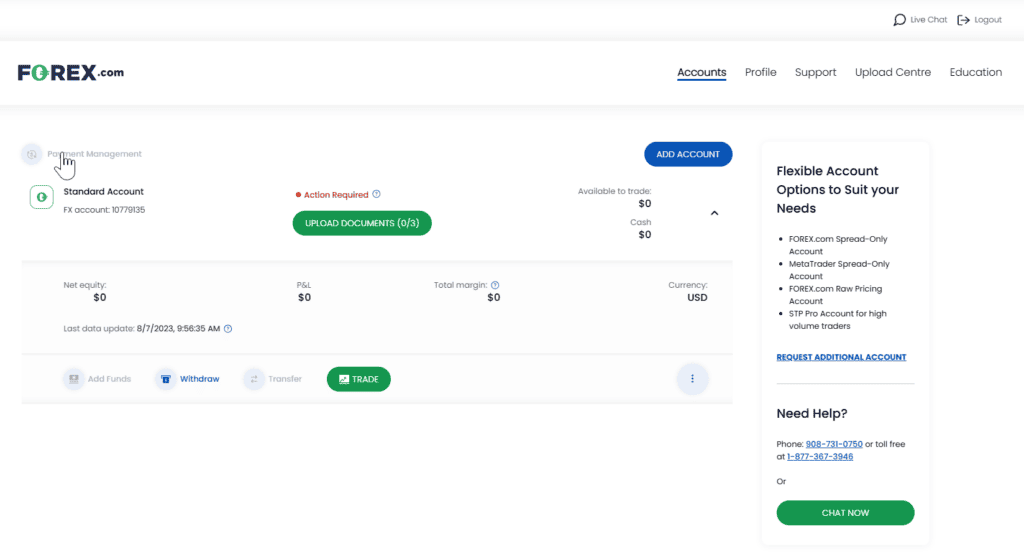Click the Net equity label
The width and height of the screenshot is (1024, 552).
tap(85, 285)
